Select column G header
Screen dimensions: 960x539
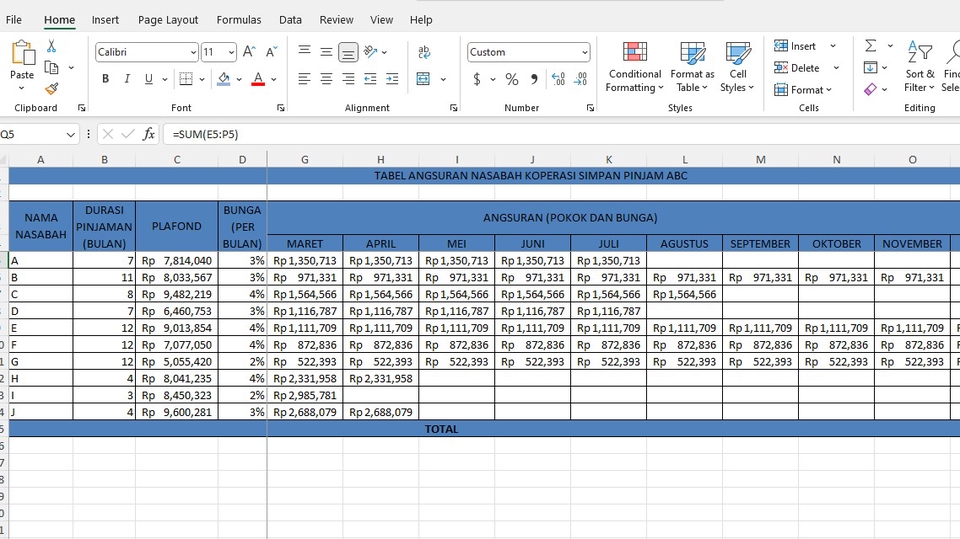coord(305,160)
